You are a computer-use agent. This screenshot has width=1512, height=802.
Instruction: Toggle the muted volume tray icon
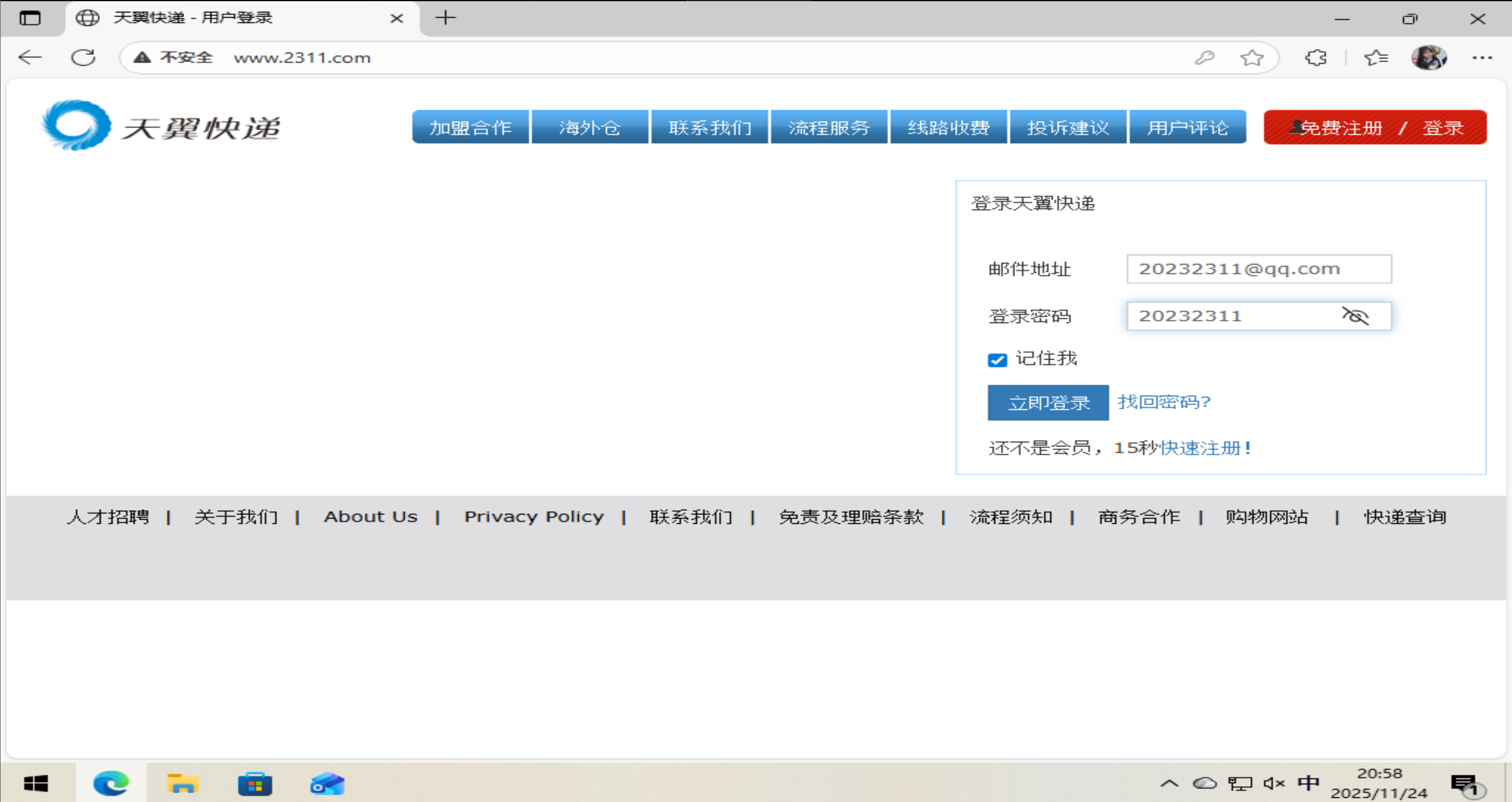click(1273, 783)
